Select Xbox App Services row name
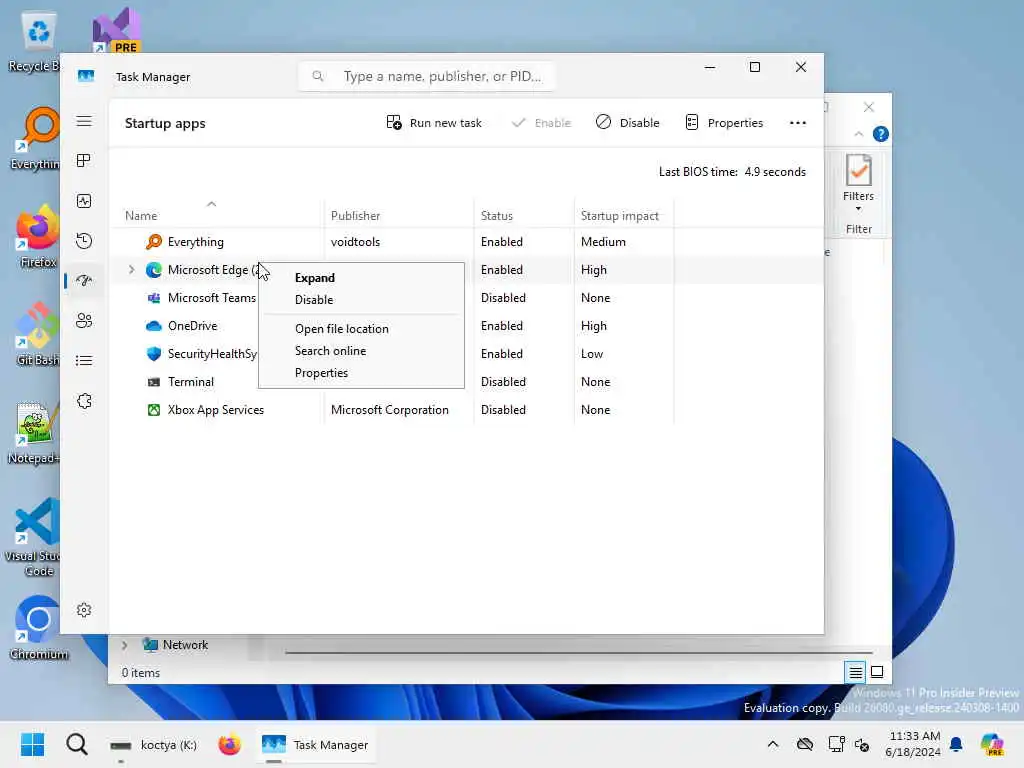The image size is (1024, 768). tap(216, 410)
